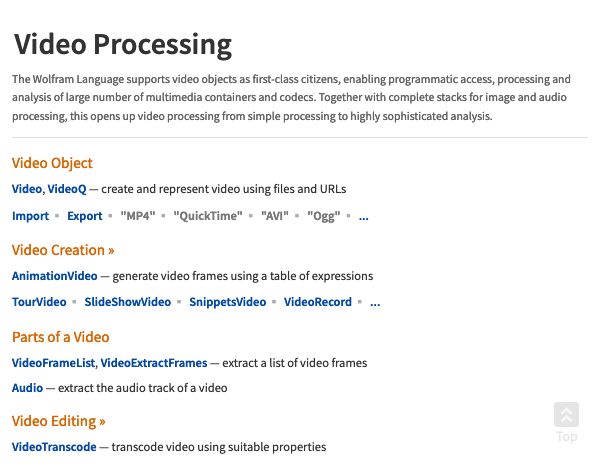This screenshot has width=600, height=467.
Task: Click the "MP4" format label
Action: 138,216
